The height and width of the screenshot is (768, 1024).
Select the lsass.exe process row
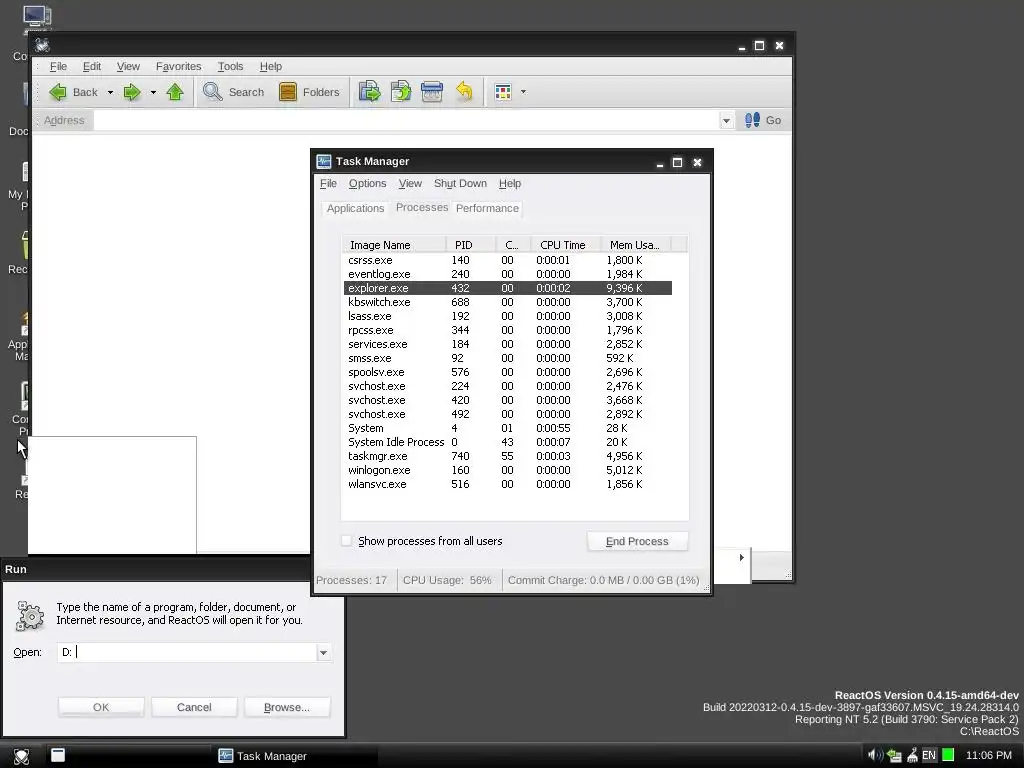point(507,316)
